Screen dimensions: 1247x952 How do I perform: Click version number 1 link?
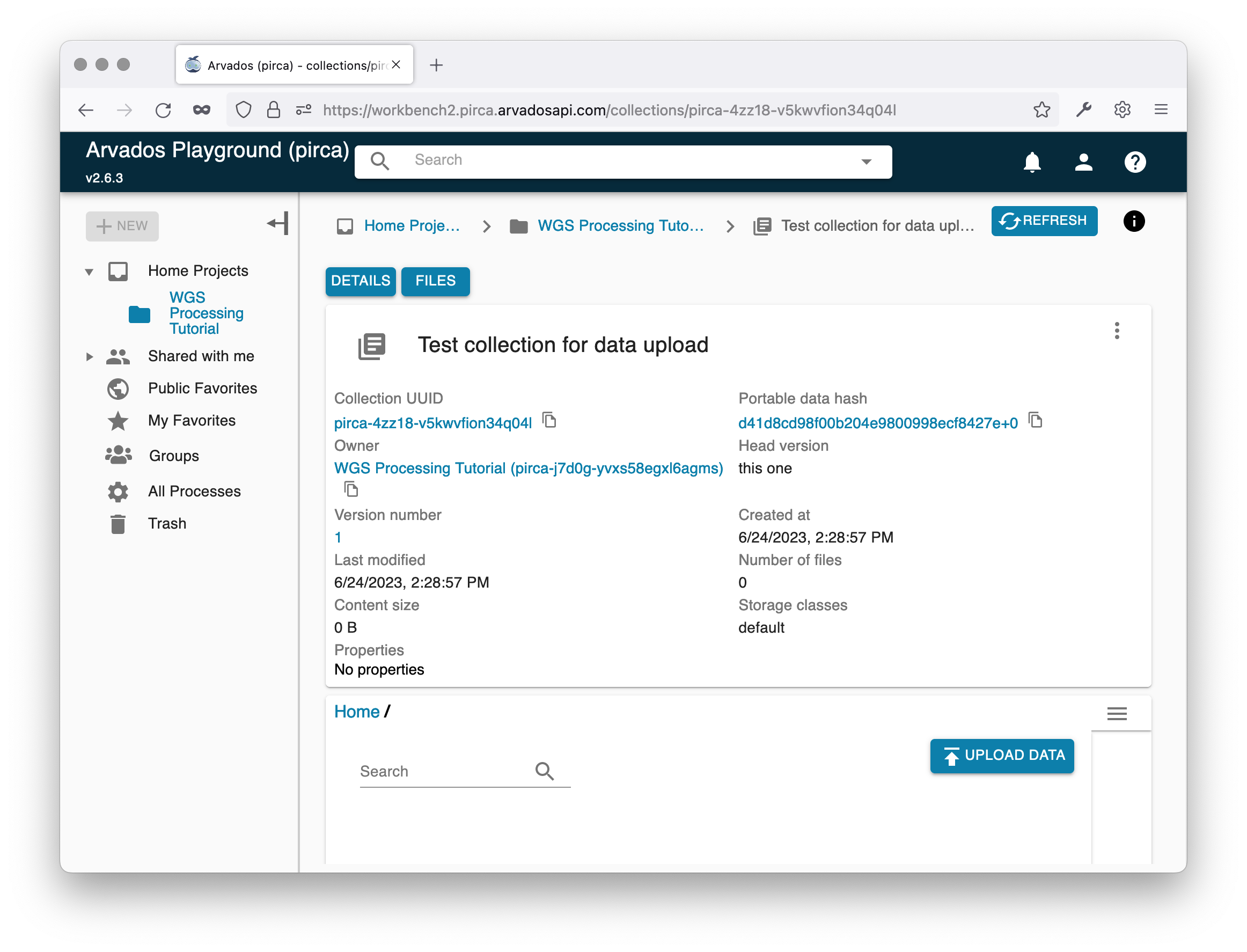pos(338,537)
